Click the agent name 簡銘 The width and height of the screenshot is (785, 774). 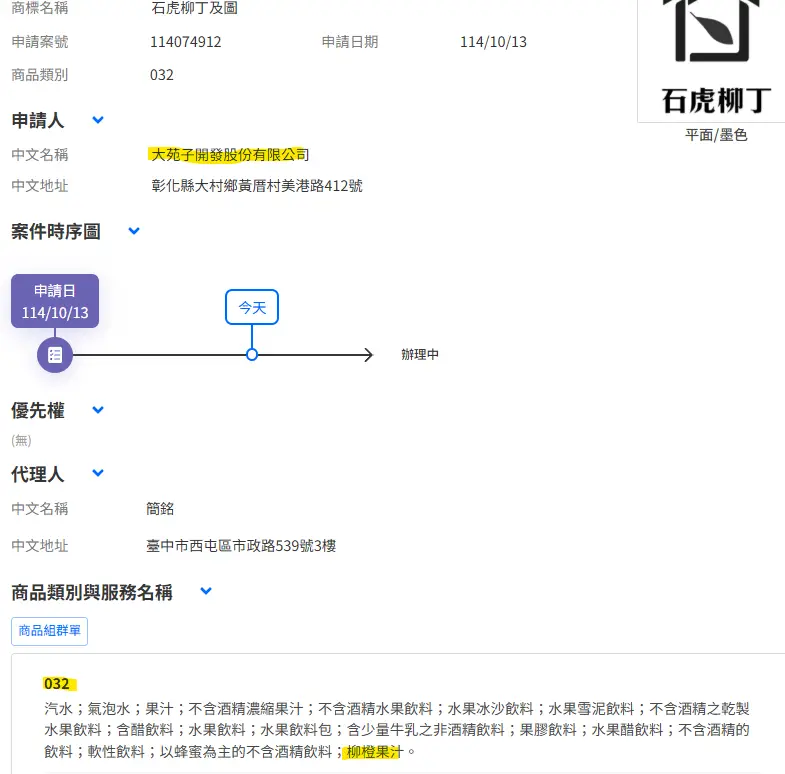tap(160, 509)
